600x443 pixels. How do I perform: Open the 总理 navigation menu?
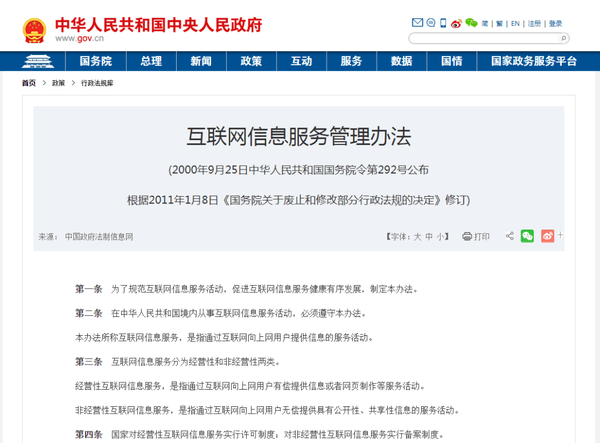(x=151, y=61)
